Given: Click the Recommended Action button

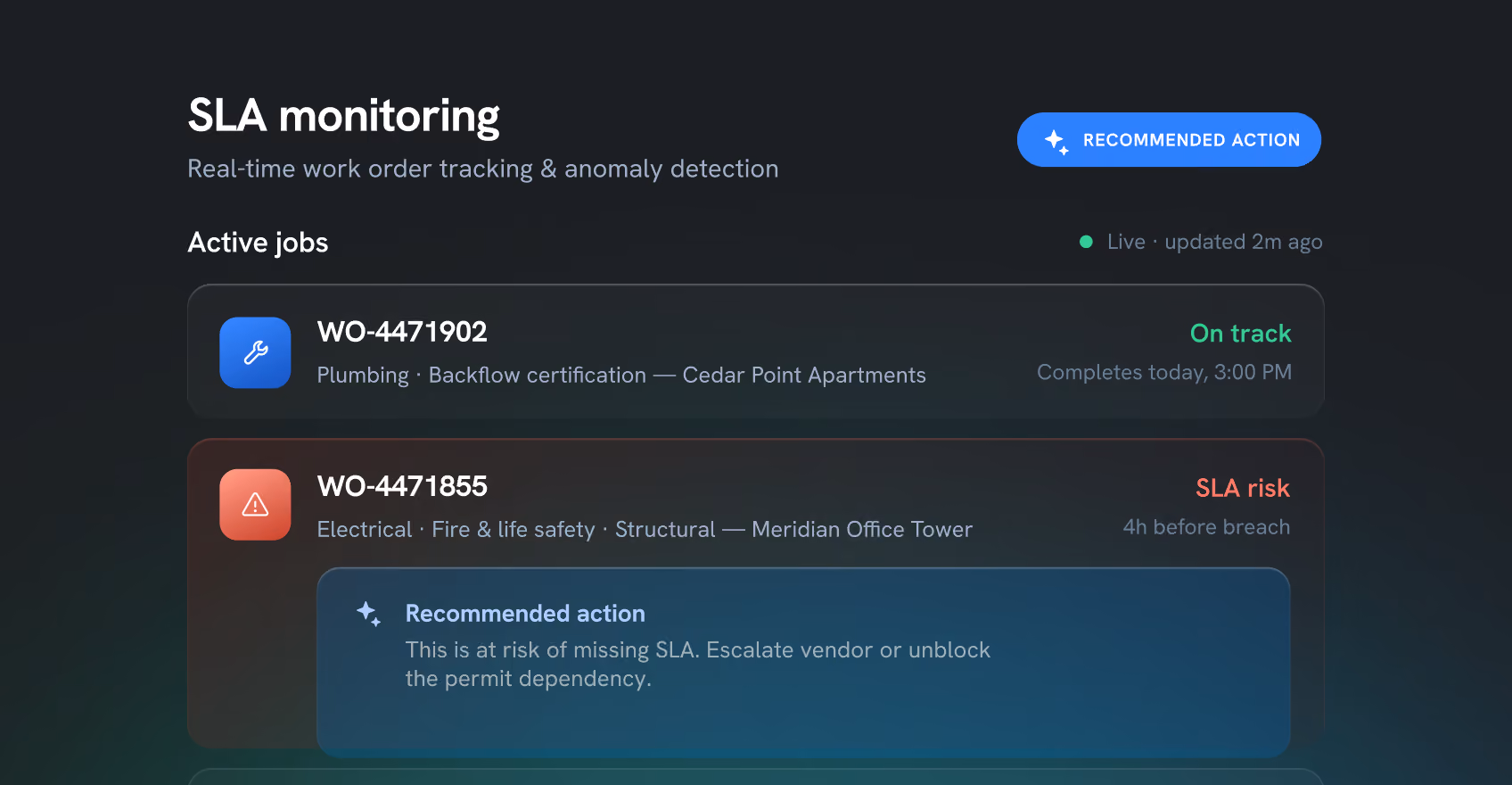Looking at the screenshot, I should tap(1169, 139).
